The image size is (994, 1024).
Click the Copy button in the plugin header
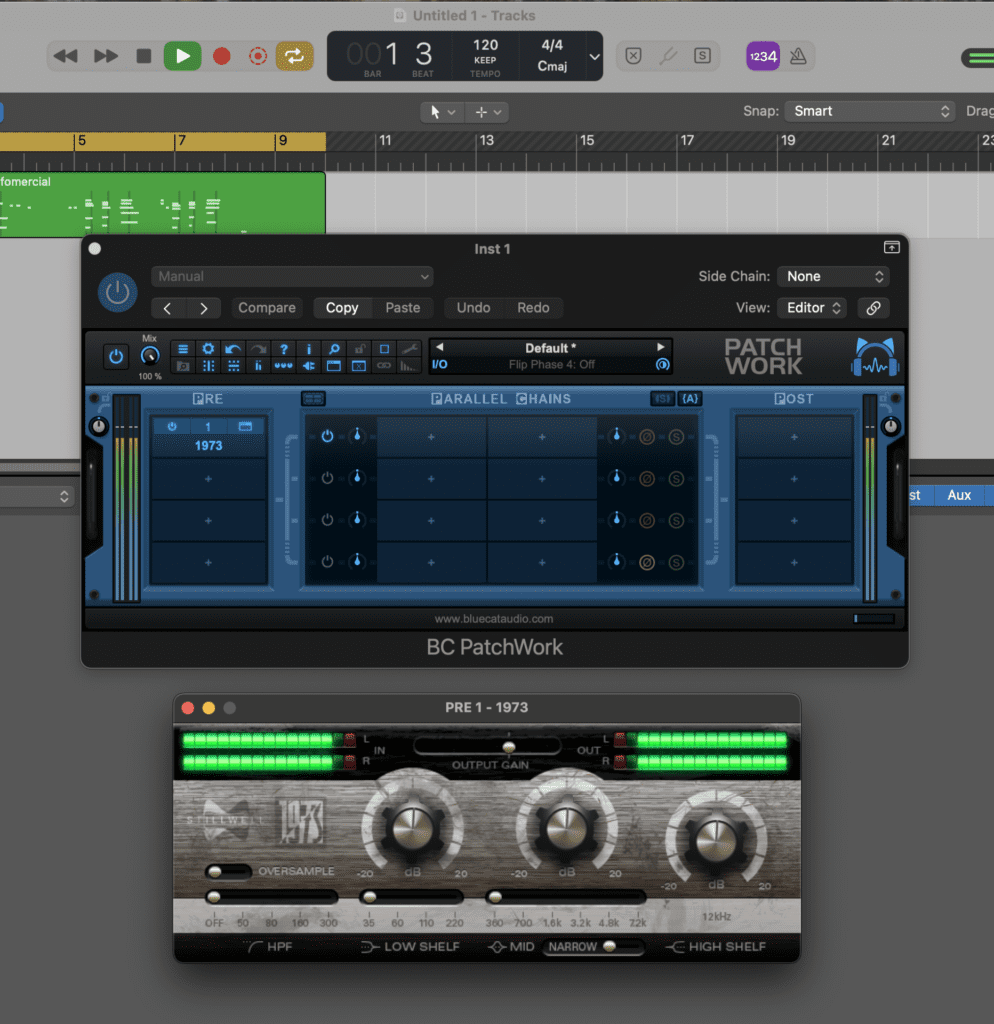click(342, 308)
